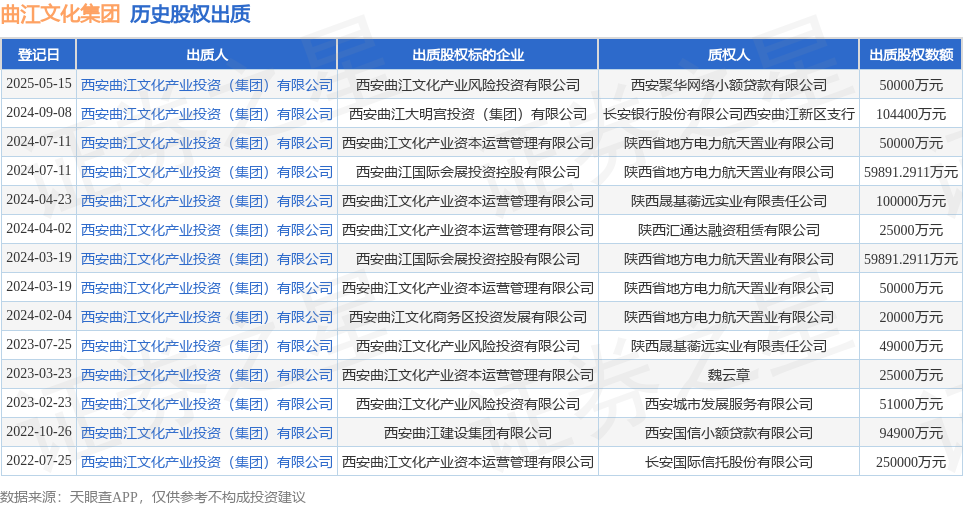
Task: Click the date cell 2025-05-15
Action: [x=39, y=84]
